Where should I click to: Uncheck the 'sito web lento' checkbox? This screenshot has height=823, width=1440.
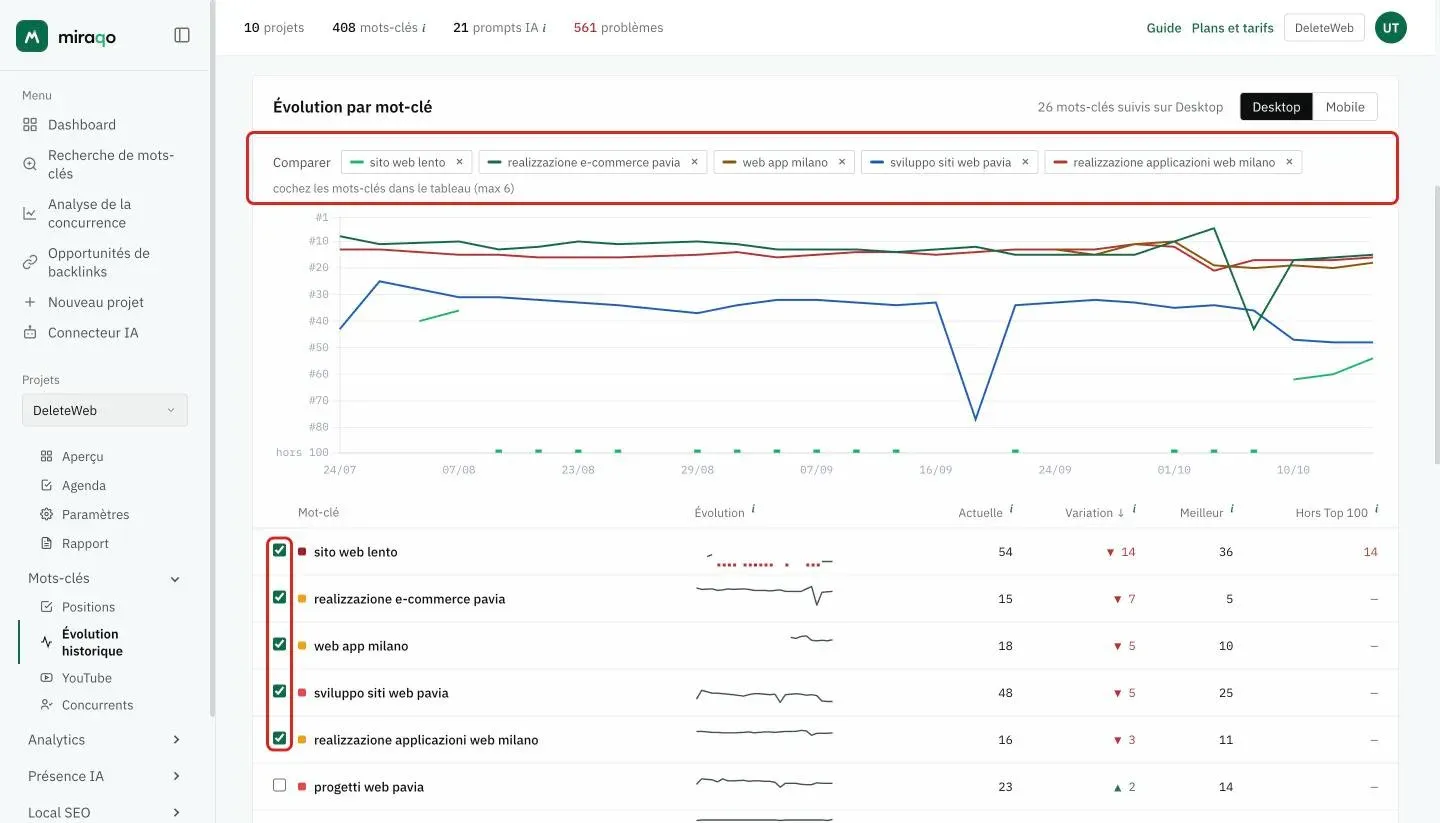tap(280, 550)
